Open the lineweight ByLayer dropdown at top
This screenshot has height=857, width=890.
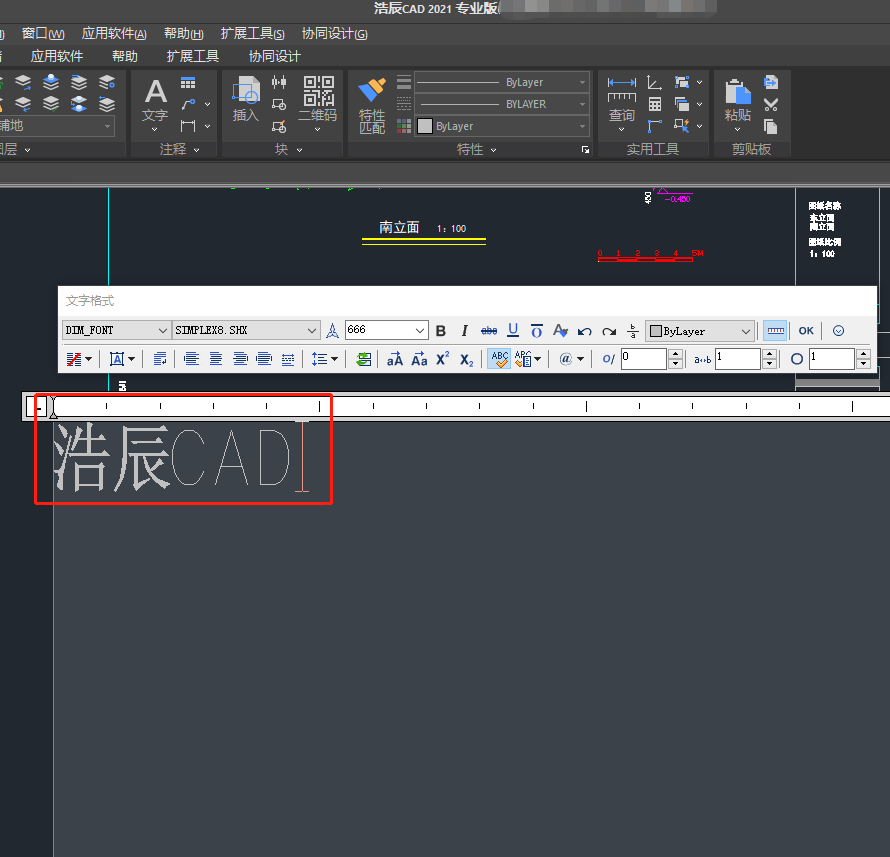(502, 82)
